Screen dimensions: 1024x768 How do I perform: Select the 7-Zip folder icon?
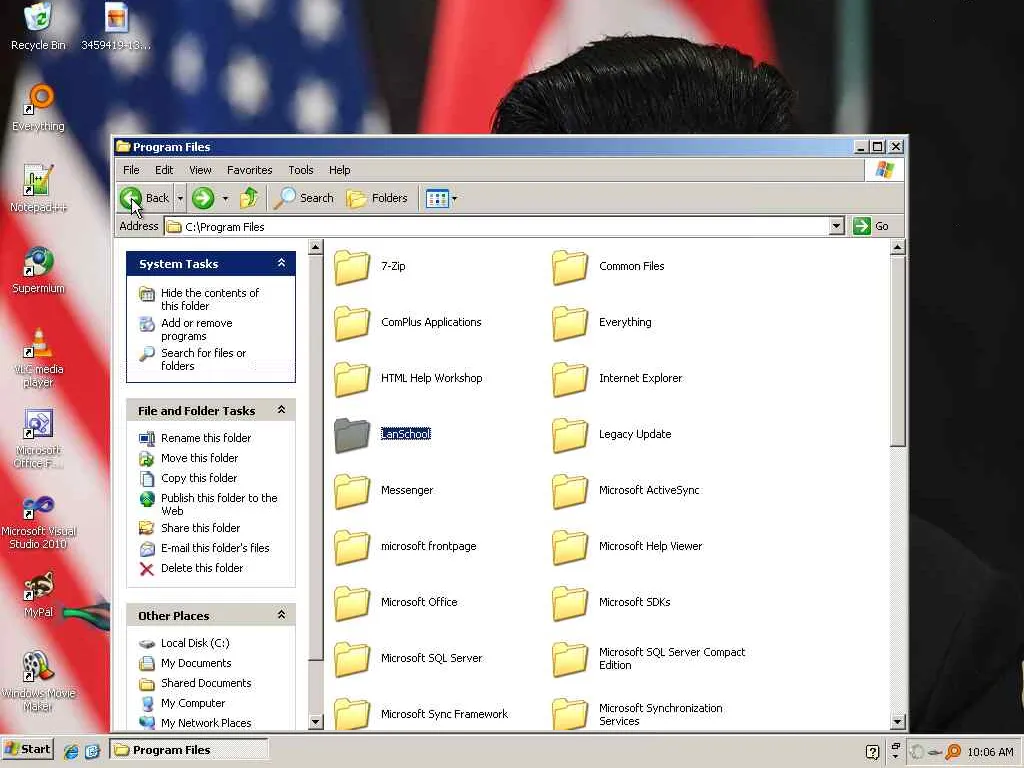(x=352, y=266)
